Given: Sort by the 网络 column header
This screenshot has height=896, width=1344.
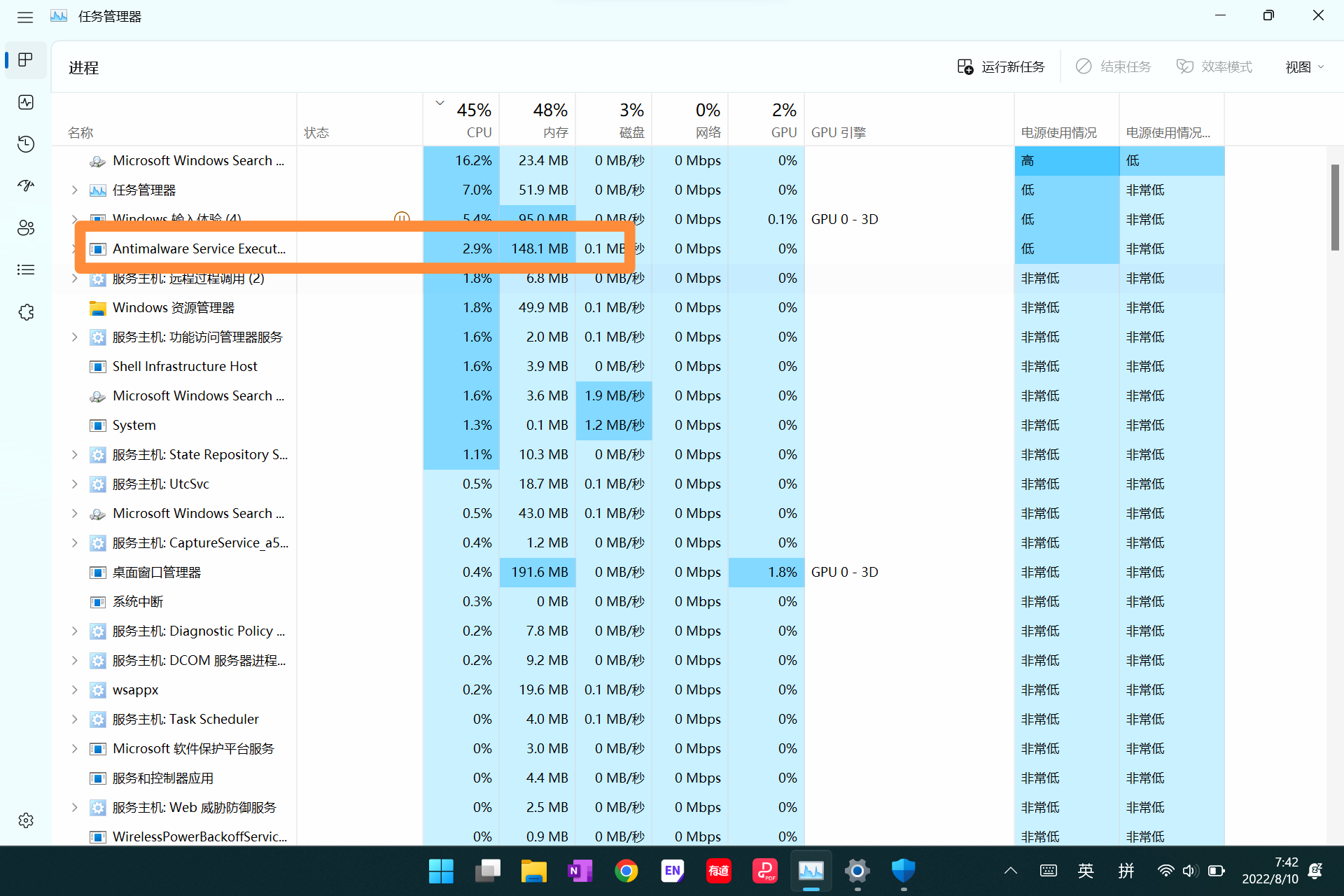Looking at the screenshot, I should point(690,119).
